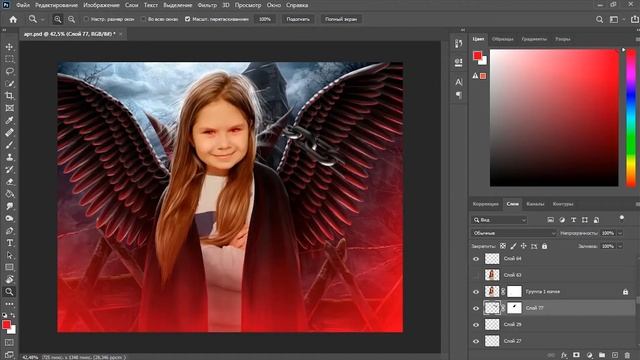Select the Type tool in toolbar
Screen dimensions: 640x360
point(9,243)
